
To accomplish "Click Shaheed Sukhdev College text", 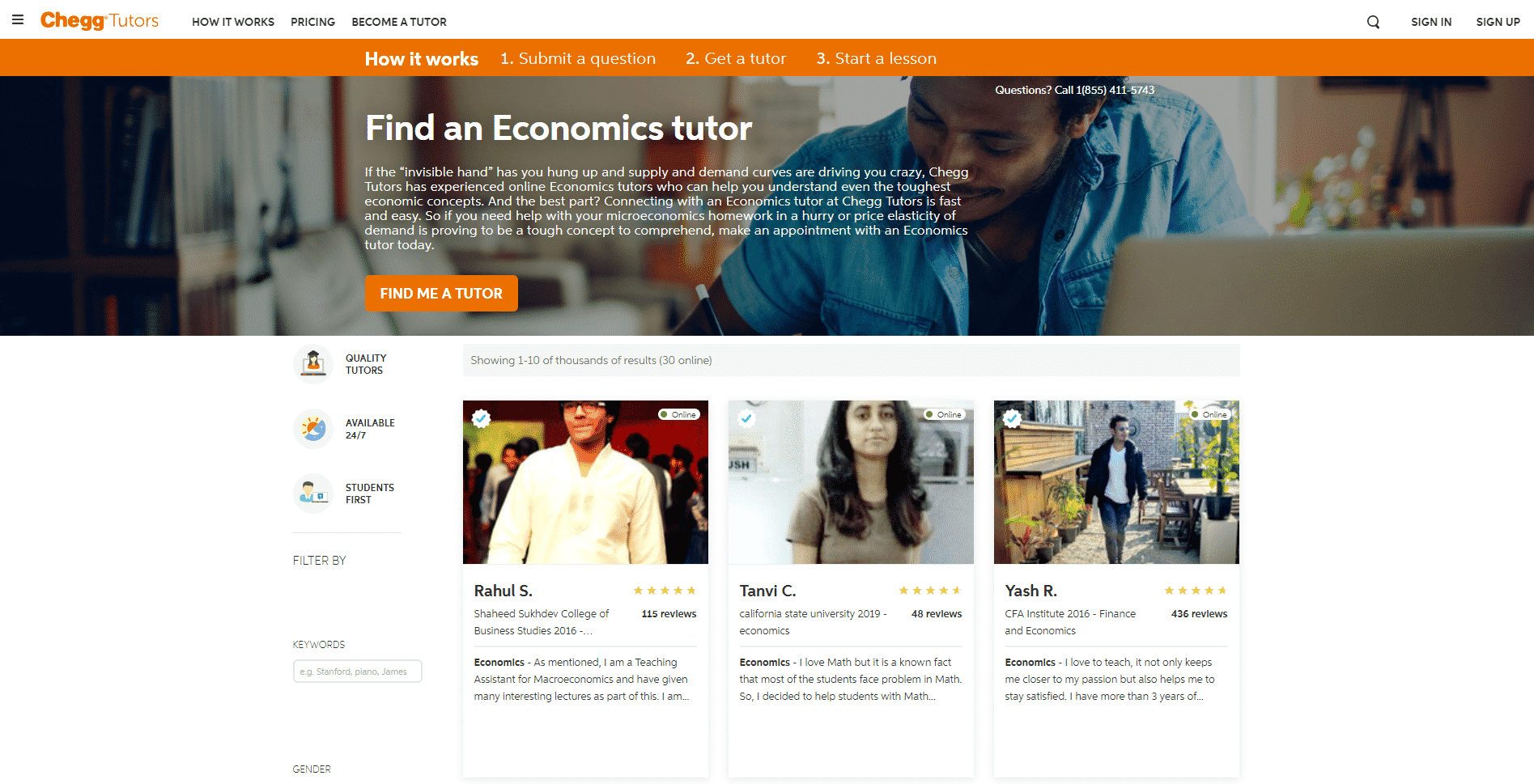I will (x=541, y=622).
